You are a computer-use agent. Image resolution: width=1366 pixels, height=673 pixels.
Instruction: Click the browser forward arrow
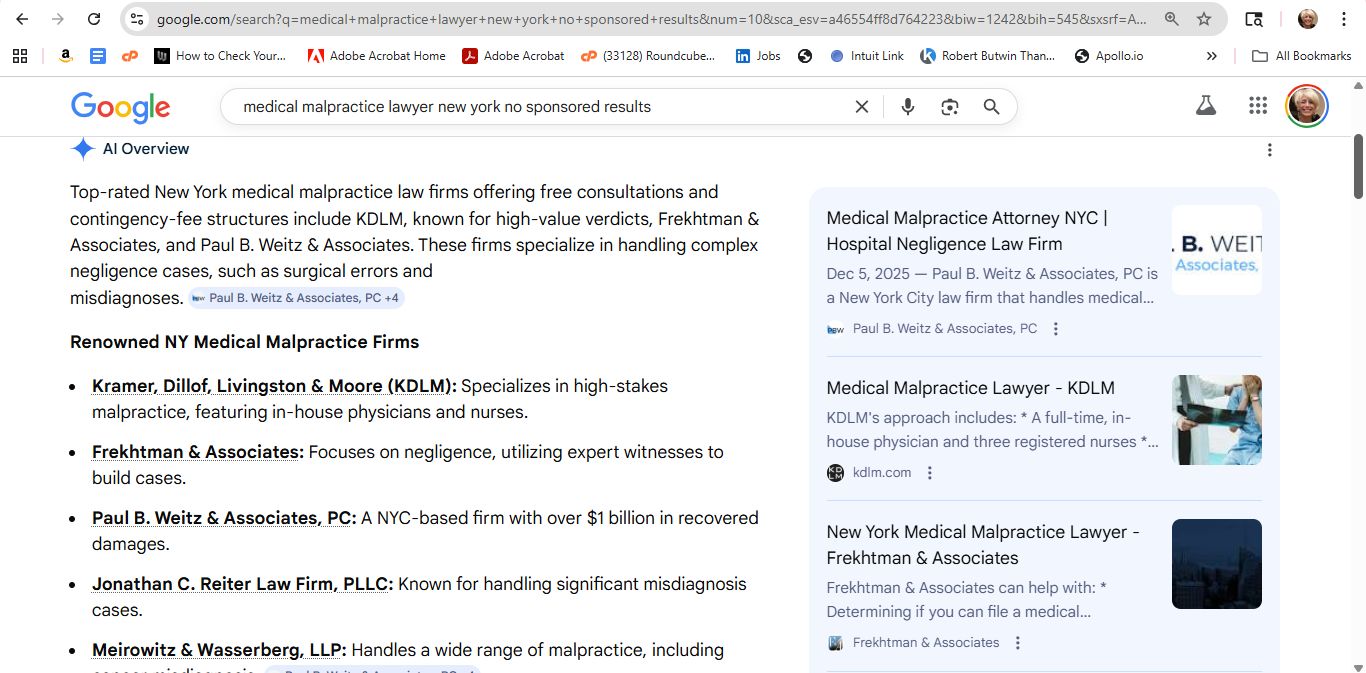(58, 19)
